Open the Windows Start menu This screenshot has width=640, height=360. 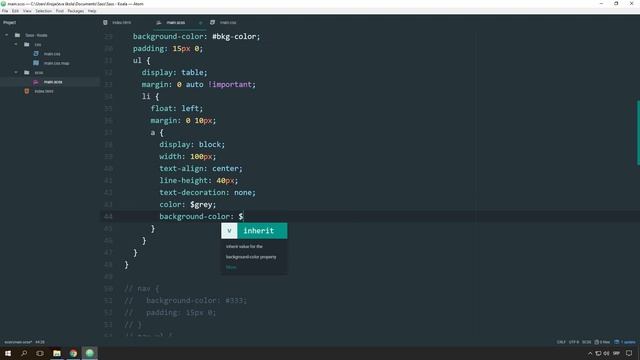tap(8, 353)
